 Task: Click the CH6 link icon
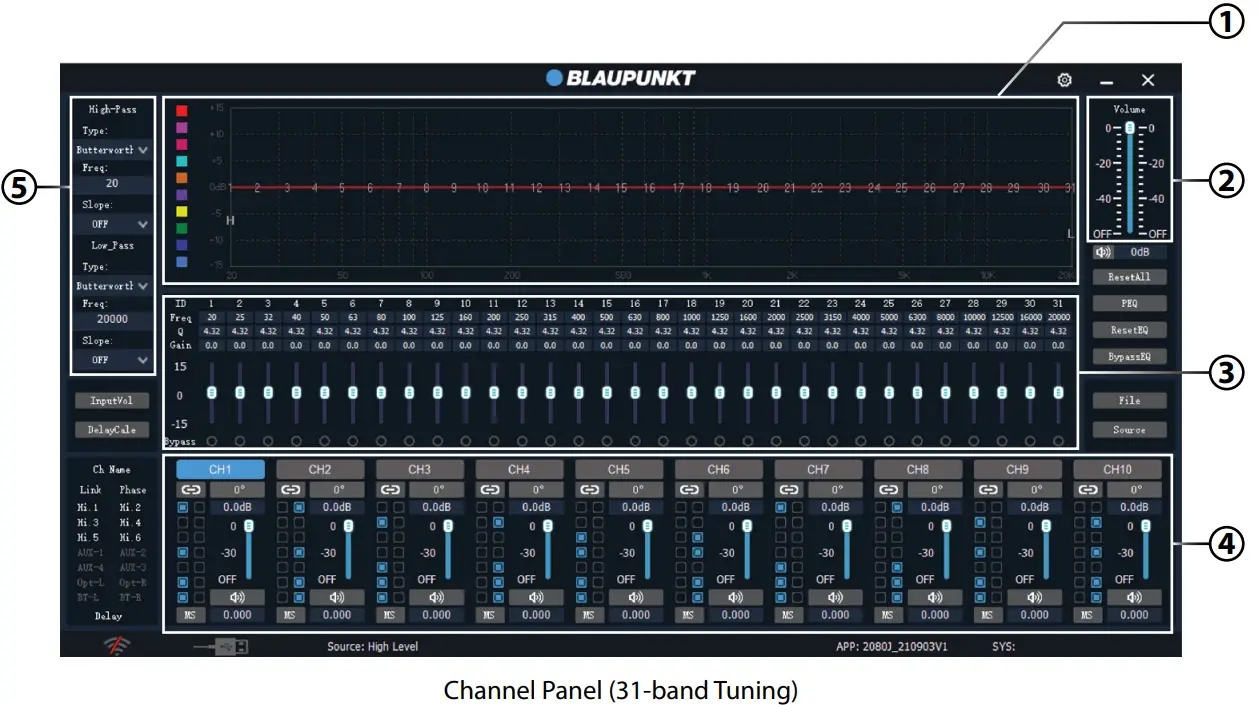pyautogui.click(x=690, y=490)
